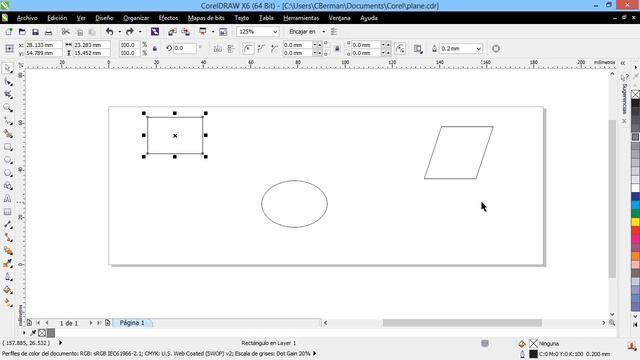
Task: Click the no-color swatch in palette
Action: coord(636,94)
